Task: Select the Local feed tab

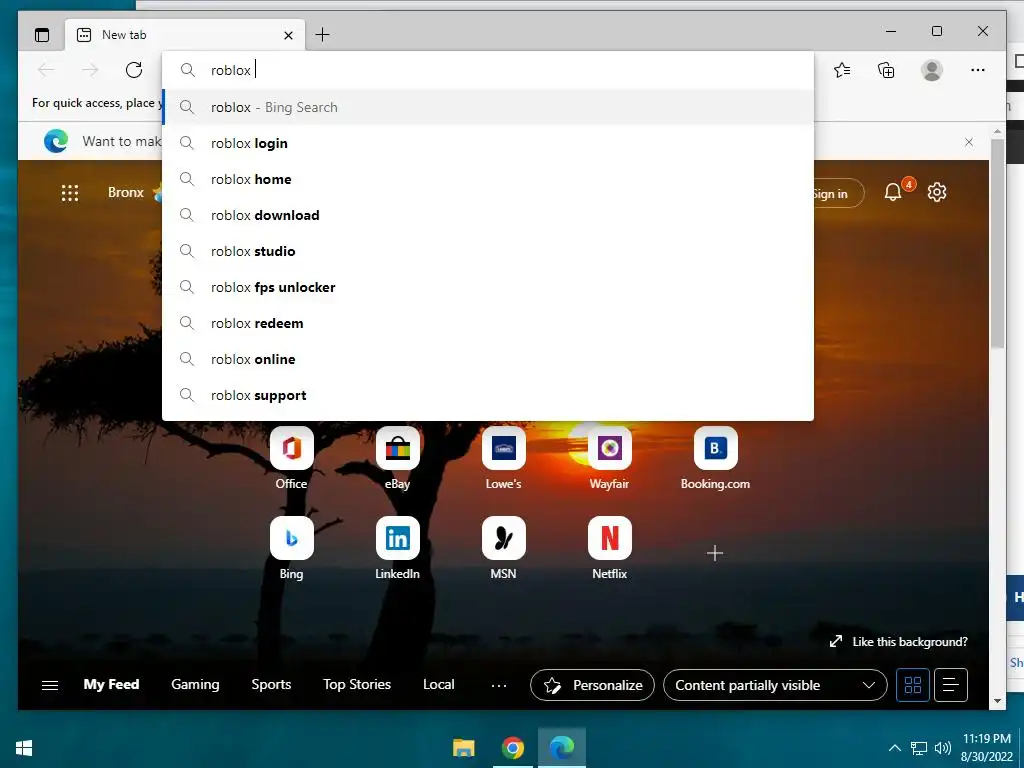Action: click(438, 684)
